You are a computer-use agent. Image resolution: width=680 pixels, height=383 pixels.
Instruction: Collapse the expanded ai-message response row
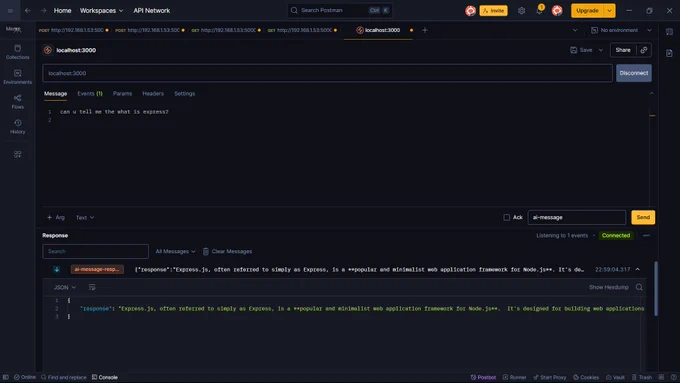[x=638, y=269]
